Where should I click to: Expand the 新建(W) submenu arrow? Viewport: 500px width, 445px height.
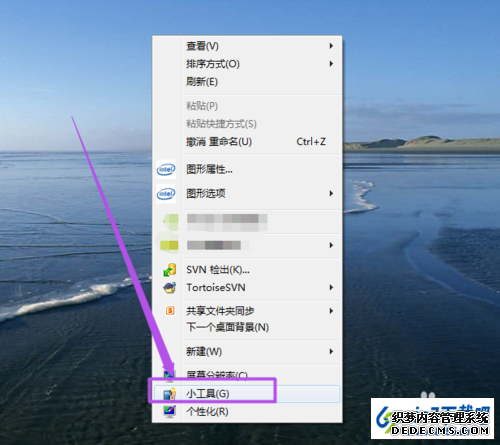pos(331,351)
